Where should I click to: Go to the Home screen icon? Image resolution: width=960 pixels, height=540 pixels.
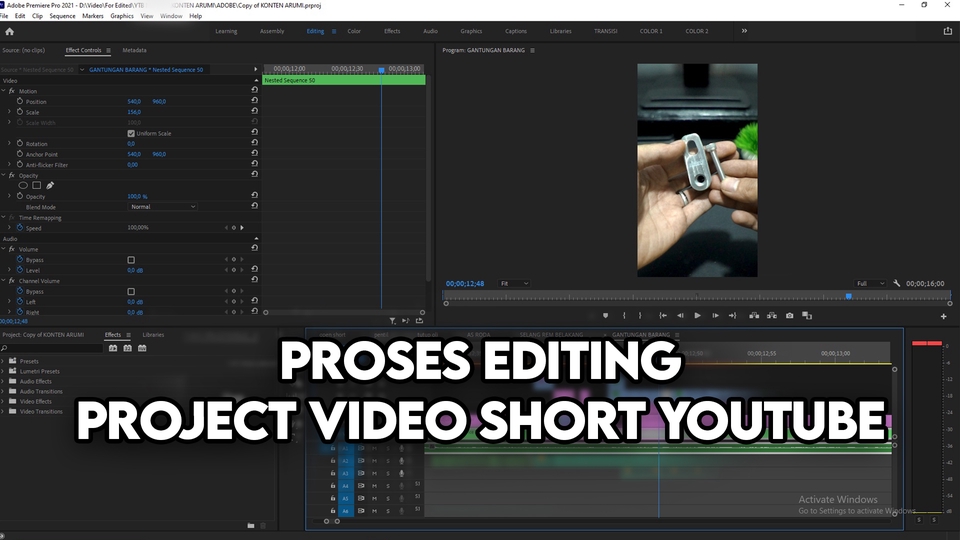point(9,31)
